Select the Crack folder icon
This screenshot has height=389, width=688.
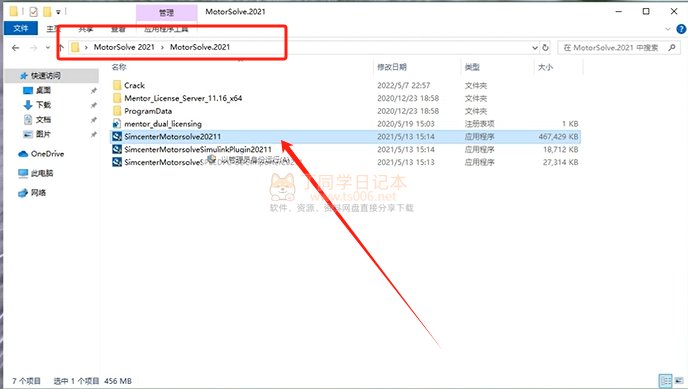pos(117,85)
